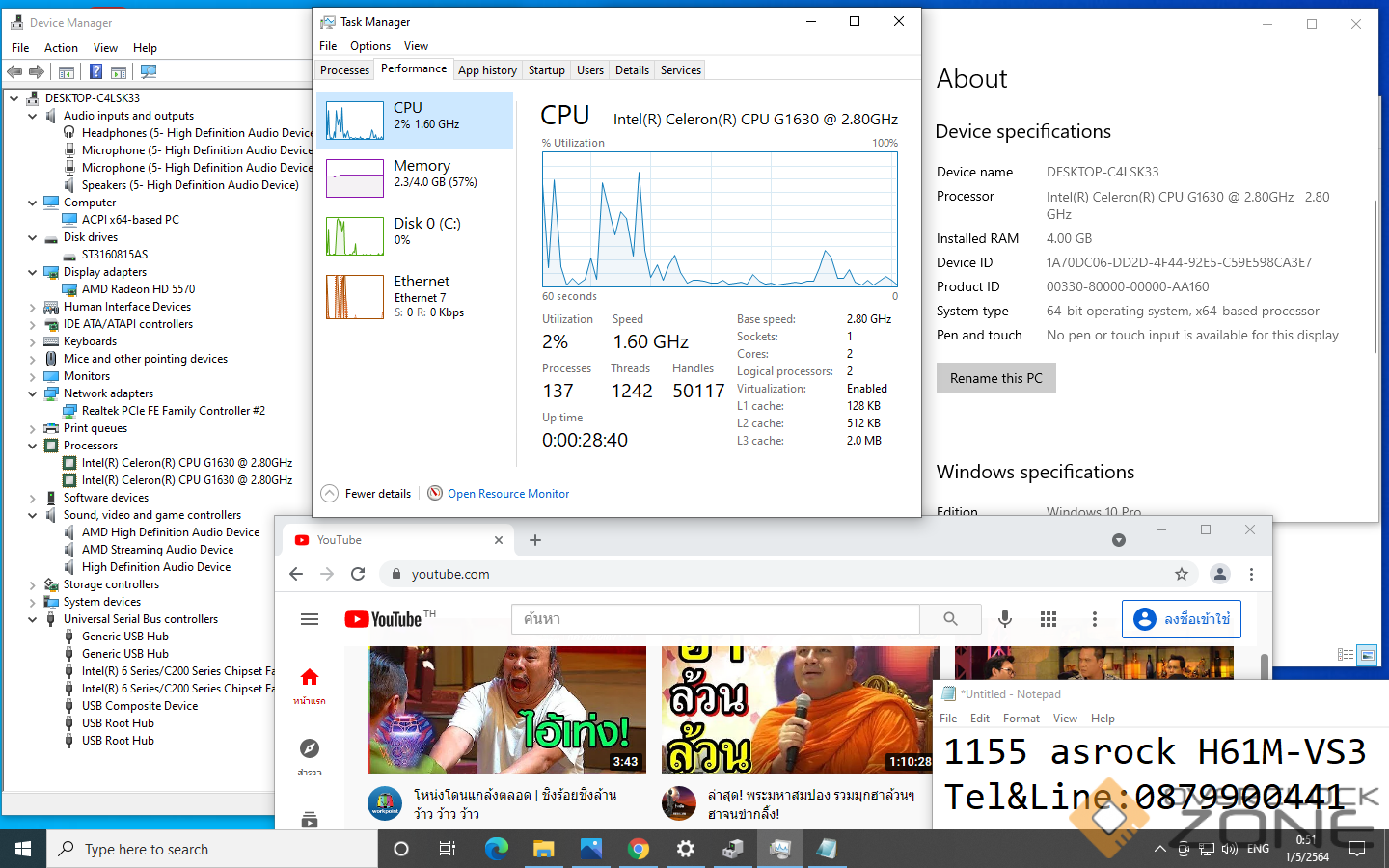Image resolution: width=1389 pixels, height=868 pixels.
Task: Click the YouTube search input field
Action: (714, 619)
